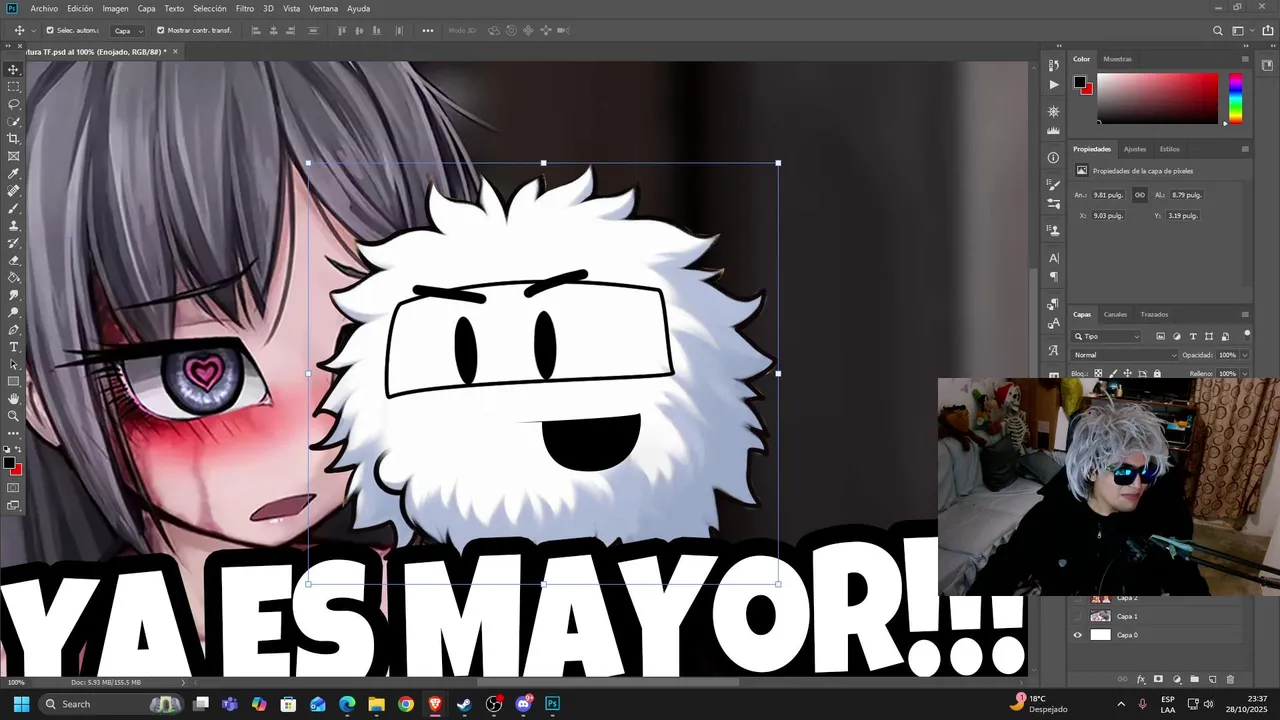This screenshot has width=1280, height=720.
Task: Open the Tipo layer filter dropdown
Action: (1107, 337)
